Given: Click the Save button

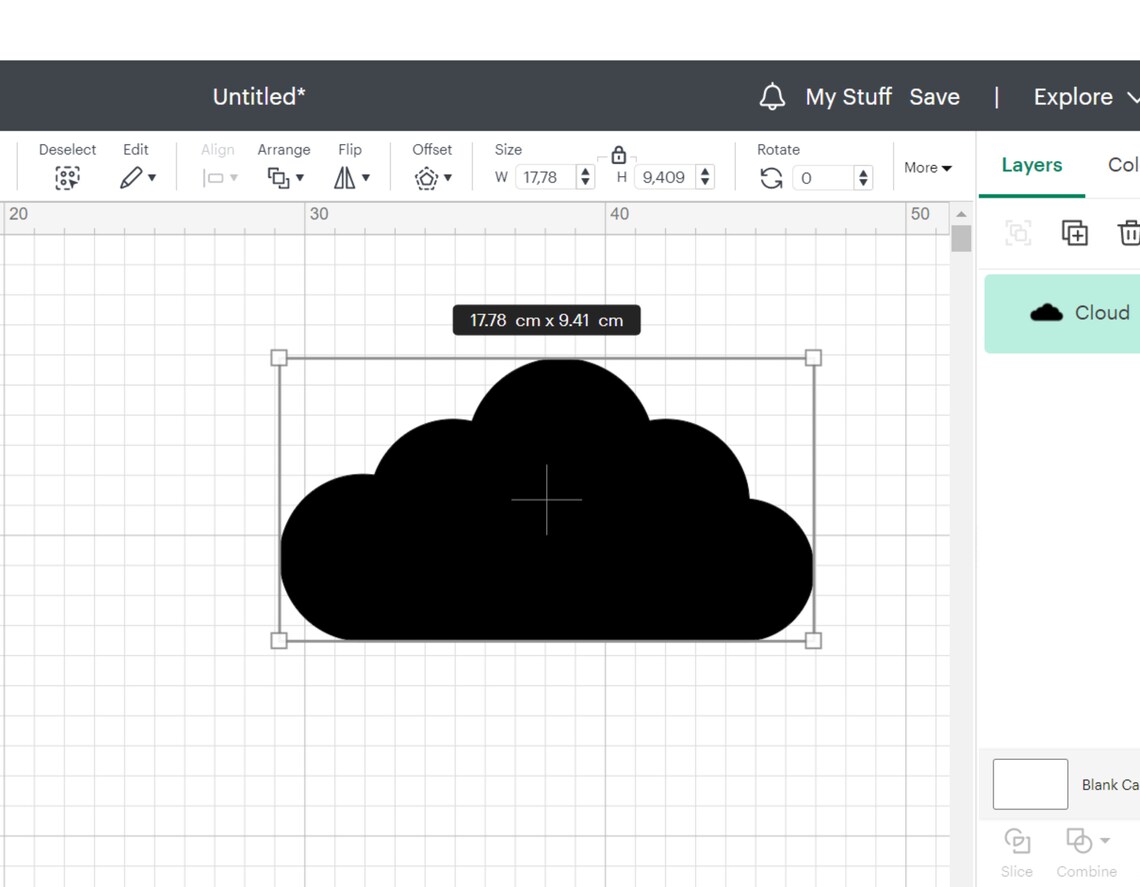Looking at the screenshot, I should (934, 96).
